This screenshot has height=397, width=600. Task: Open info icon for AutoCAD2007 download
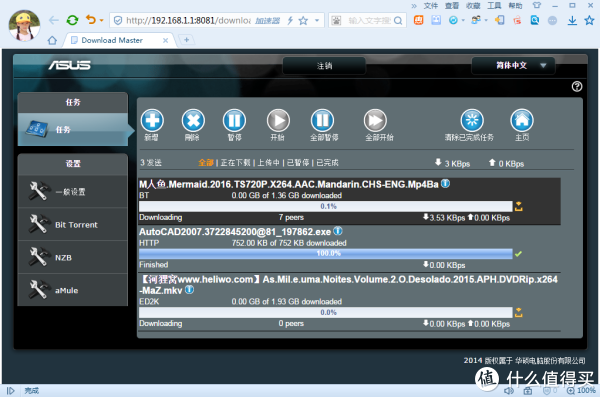tap(338, 231)
